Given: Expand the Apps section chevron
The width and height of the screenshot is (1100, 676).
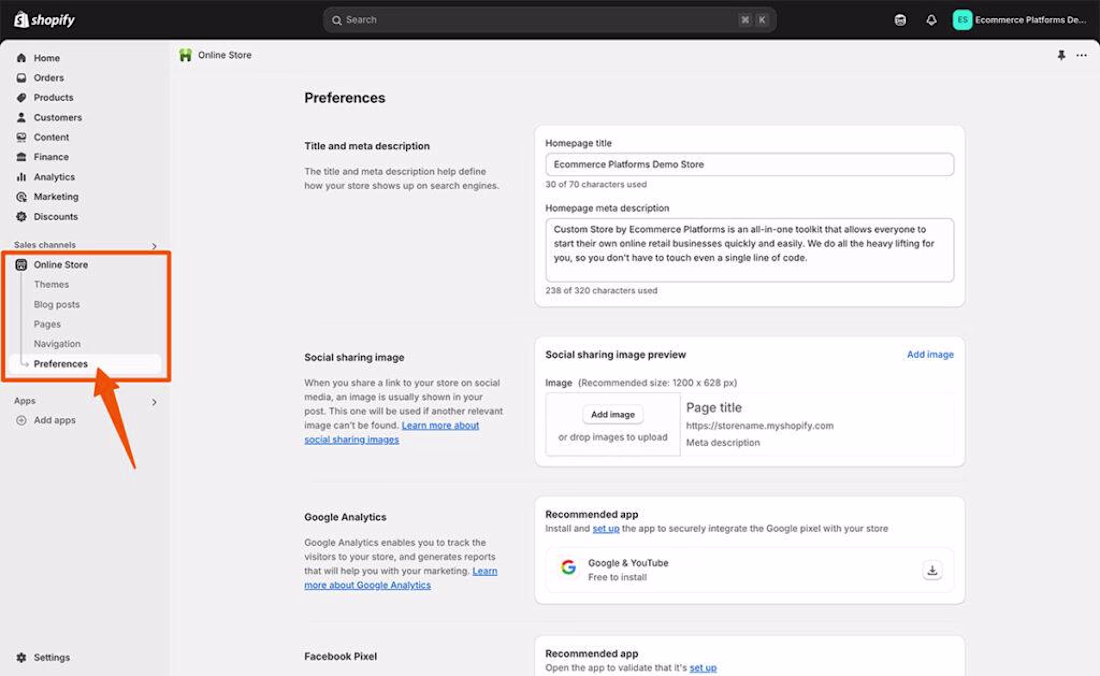Looking at the screenshot, I should pyautogui.click(x=154, y=402).
